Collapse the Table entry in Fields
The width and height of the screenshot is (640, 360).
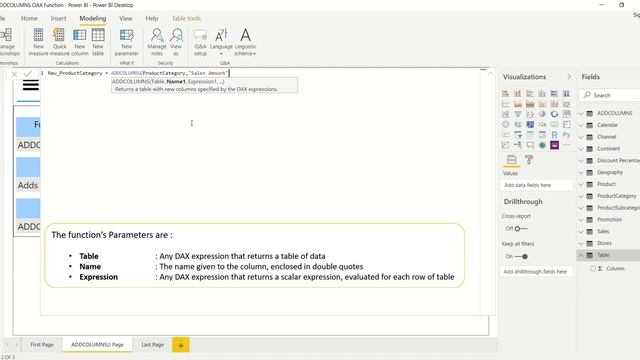click(x=581, y=255)
